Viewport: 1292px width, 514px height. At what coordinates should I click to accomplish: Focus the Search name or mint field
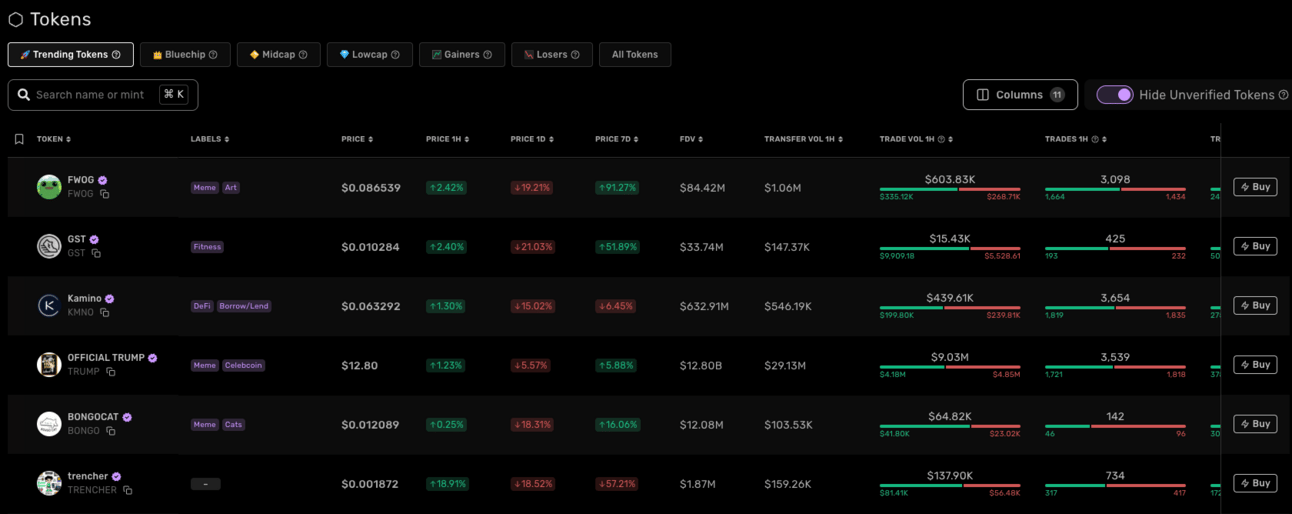pyautogui.click(x=103, y=95)
